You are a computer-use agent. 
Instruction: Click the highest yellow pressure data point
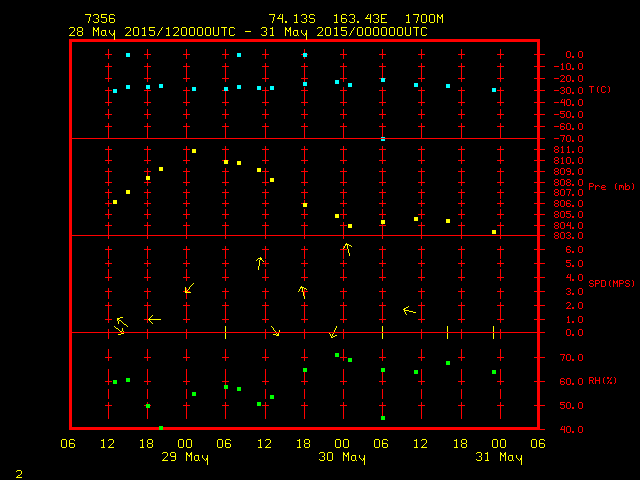(x=193, y=151)
